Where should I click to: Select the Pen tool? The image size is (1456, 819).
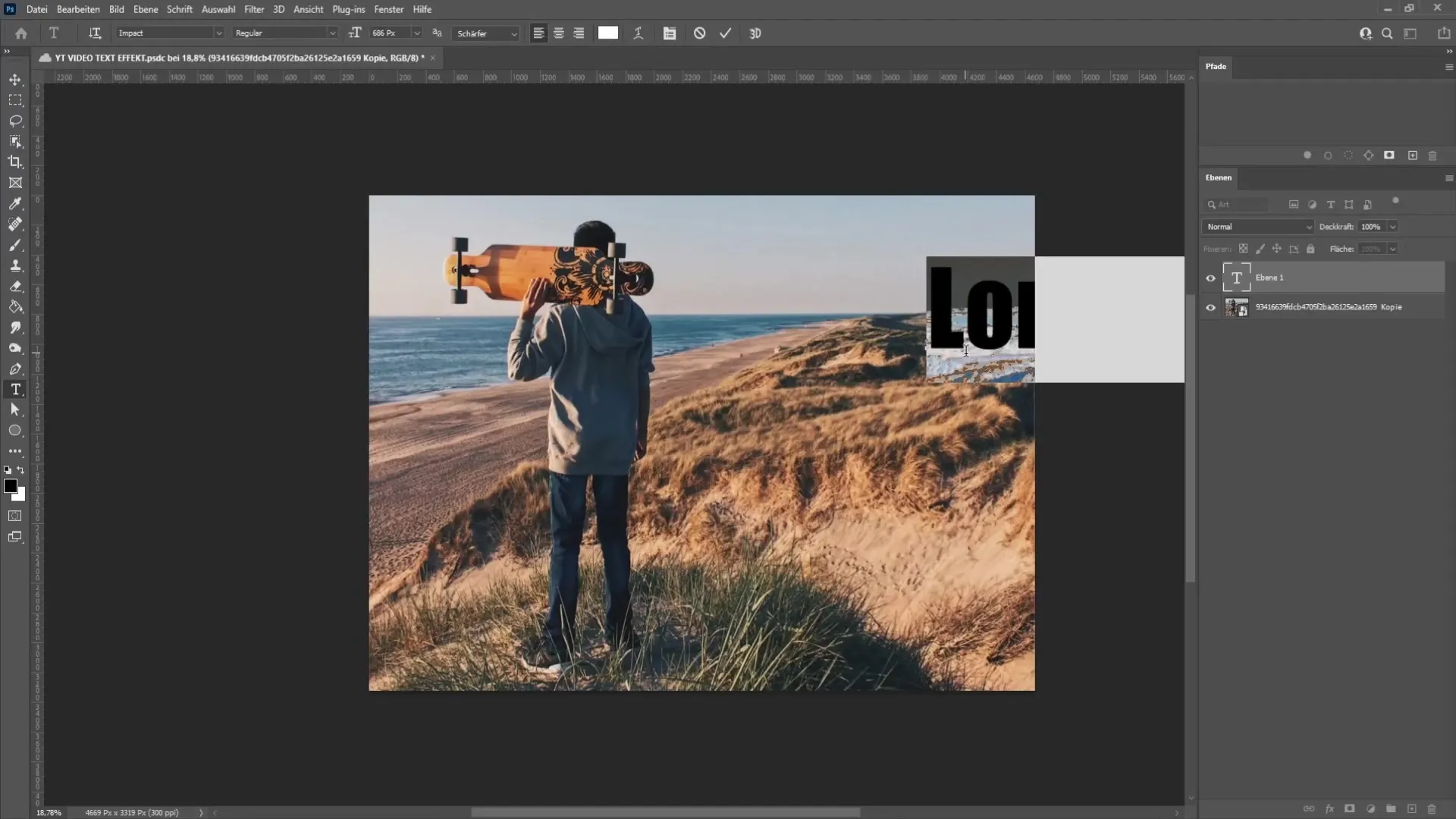(x=15, y=369)
